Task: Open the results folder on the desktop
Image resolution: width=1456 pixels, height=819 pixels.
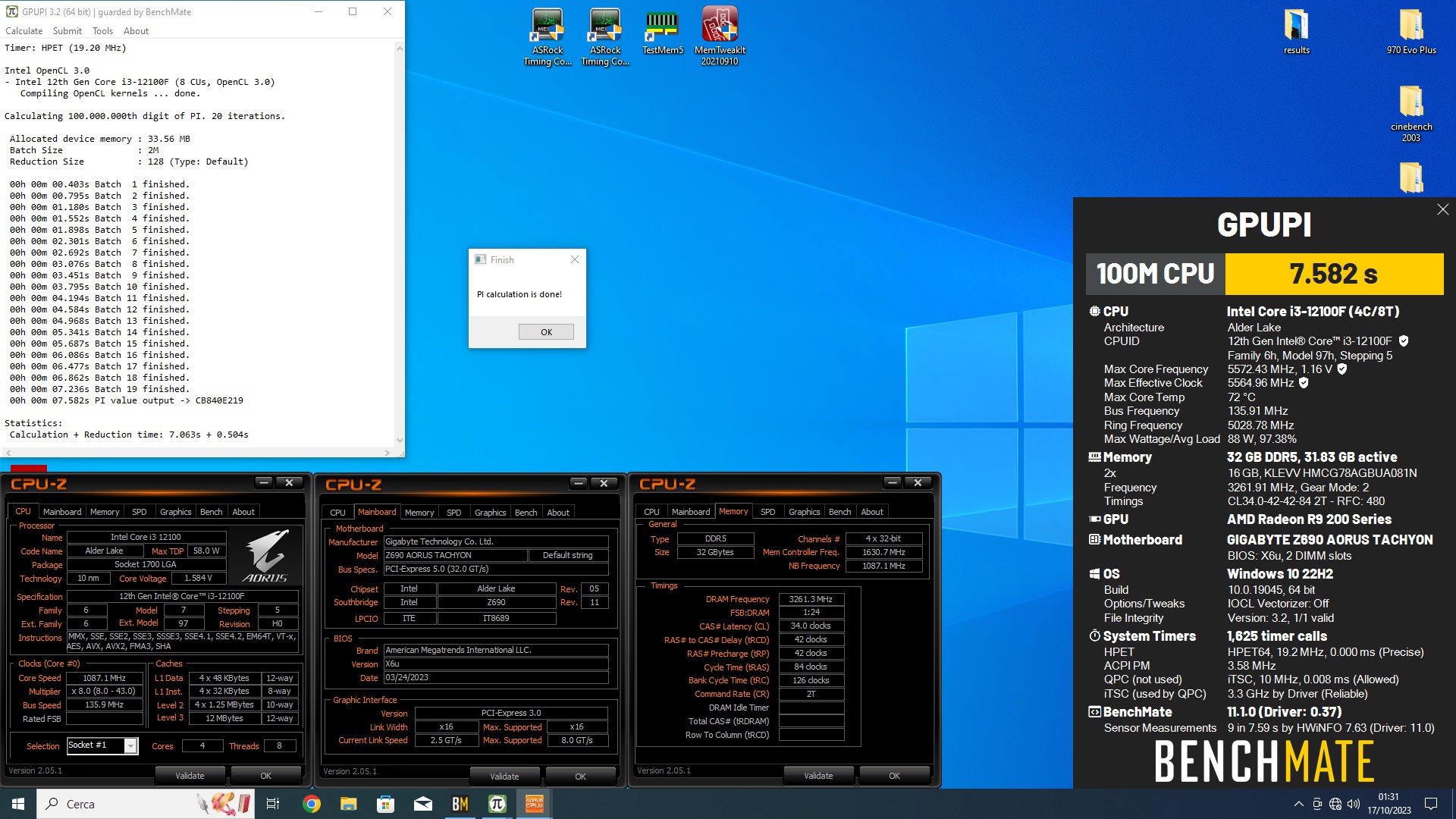Action: [x=1297, y=32]
